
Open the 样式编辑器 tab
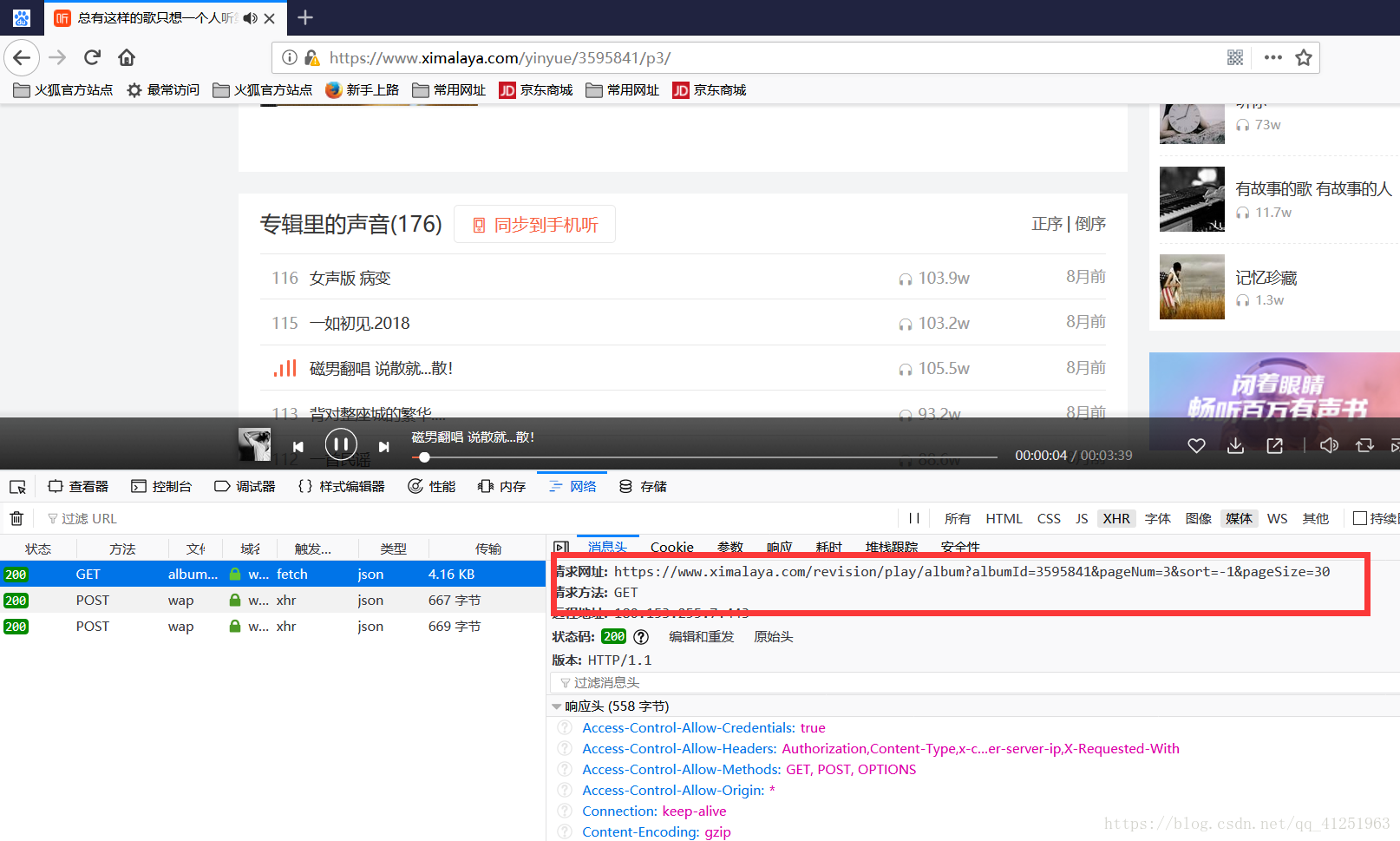[341, 486]
